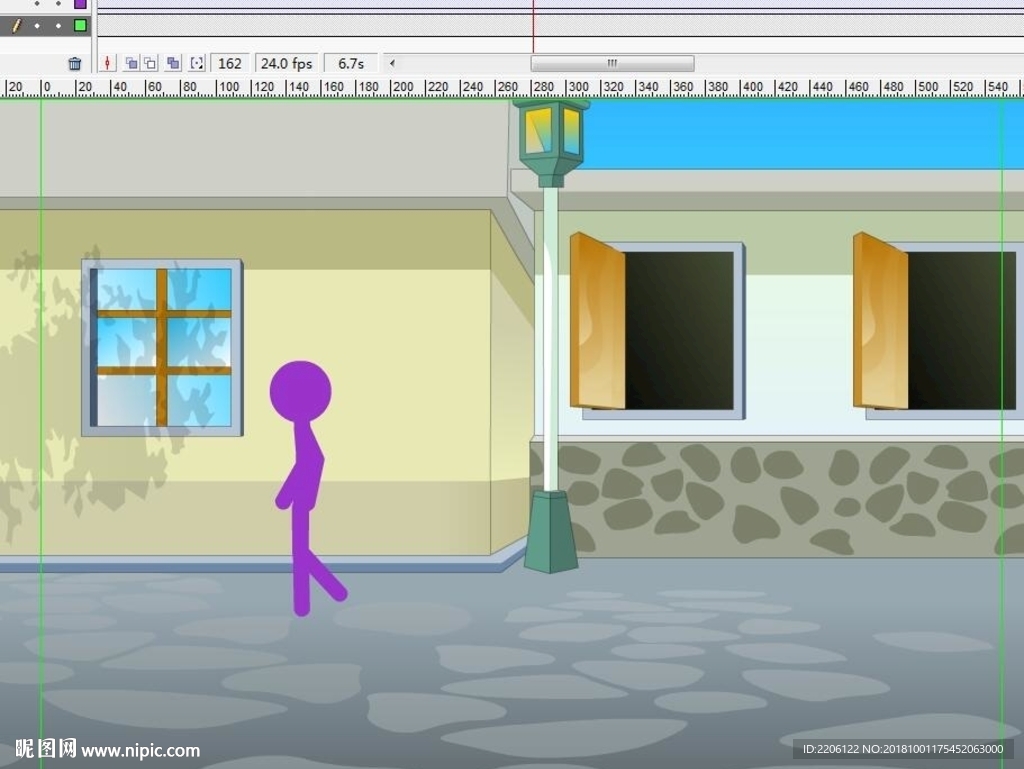The width and height of the screenshot is (1024, 769).
Task: Hide the purple outline layer
Action: pyautogui.click(x=37, y=4)
